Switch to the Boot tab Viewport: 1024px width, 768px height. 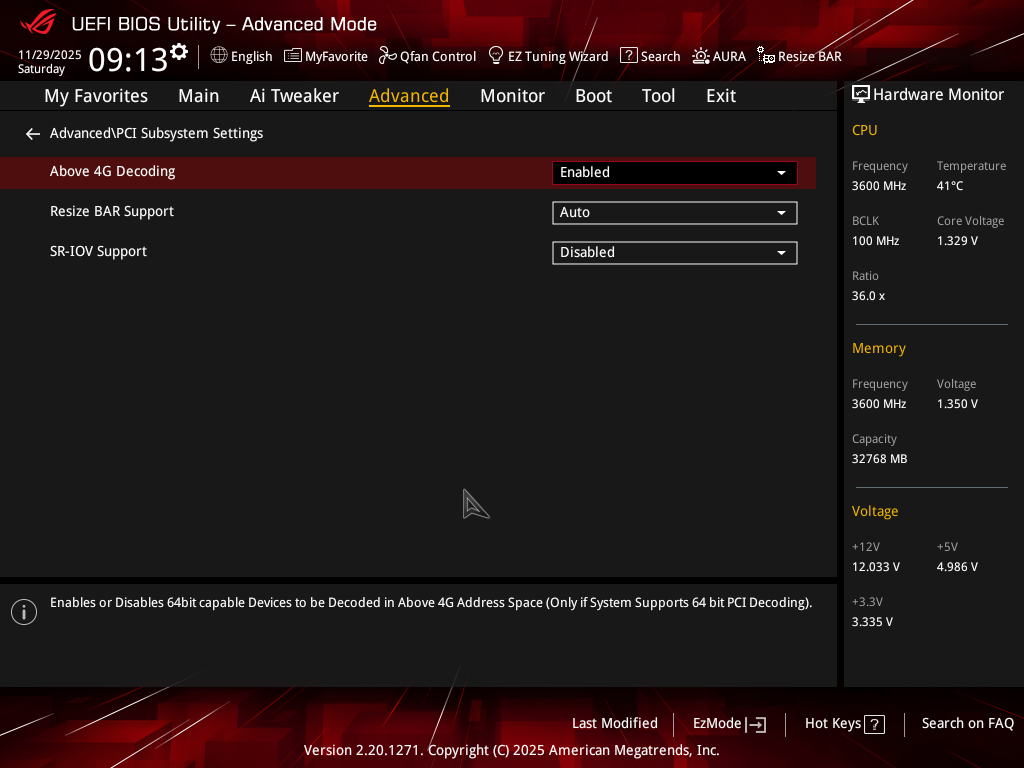pos(593,96)
